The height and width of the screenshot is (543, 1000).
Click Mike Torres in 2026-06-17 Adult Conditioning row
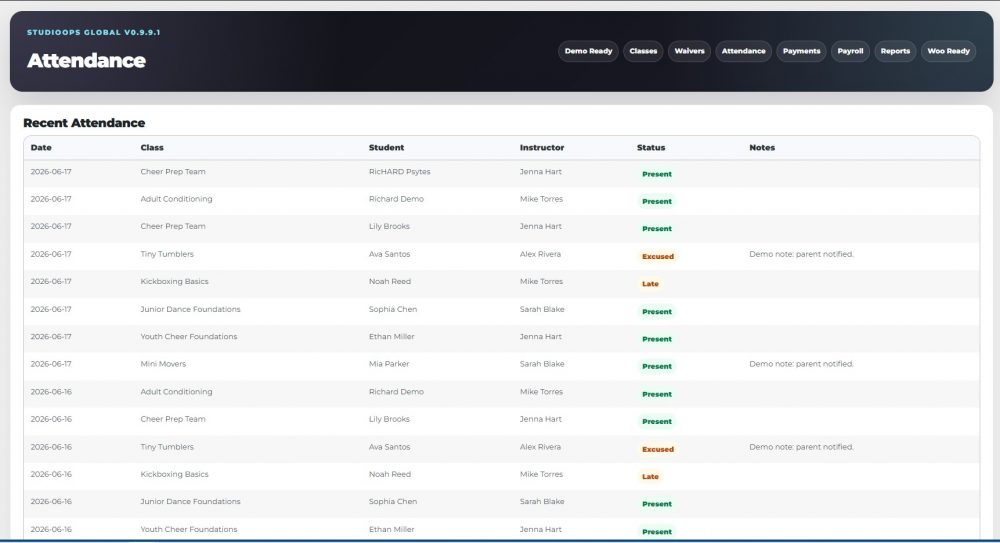[541, 199]
